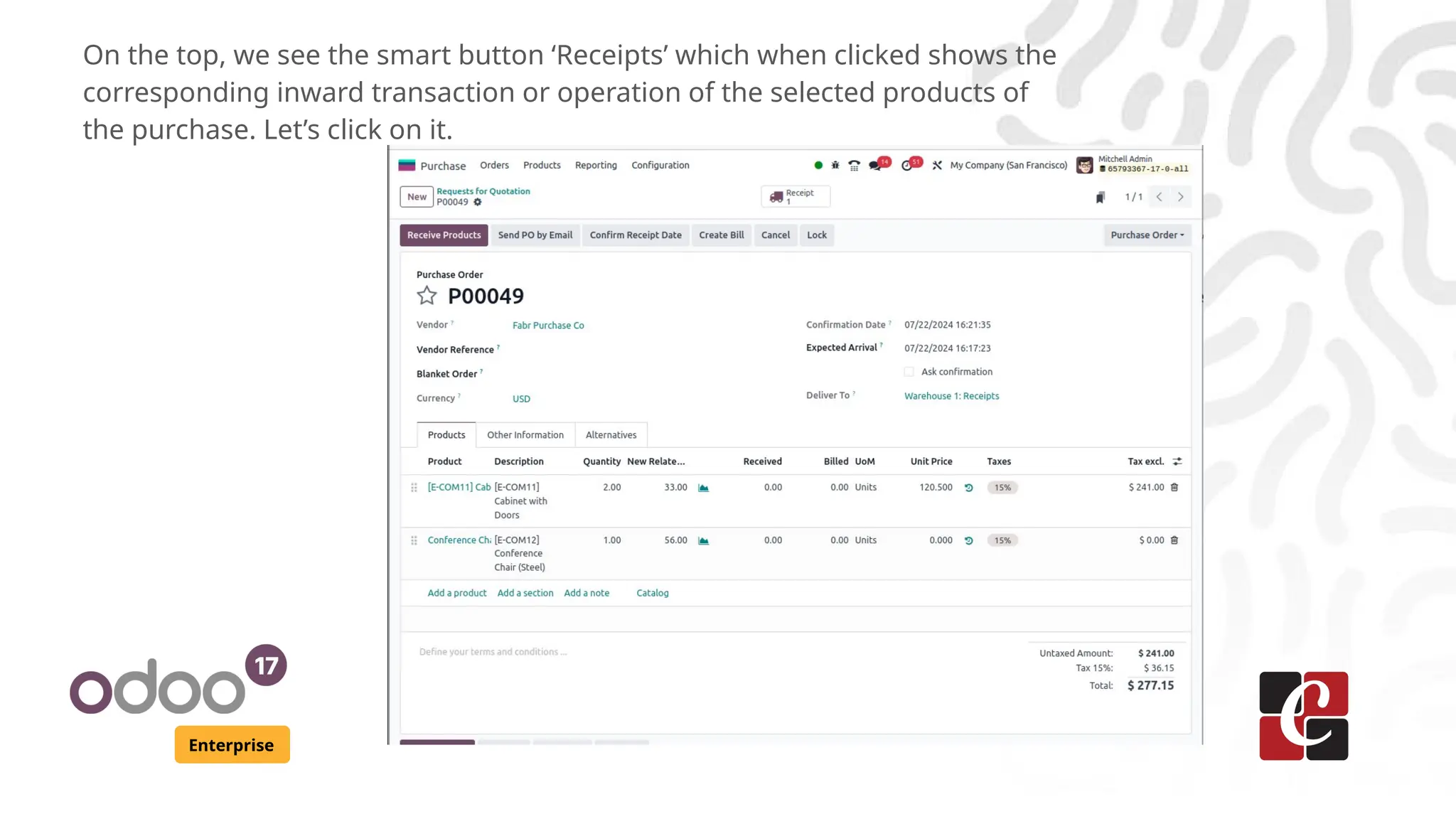Click the 15% tax tag on the Conference Chair row
The height and width of the screenshot is (819, 1456).
tap(1002, 541)
